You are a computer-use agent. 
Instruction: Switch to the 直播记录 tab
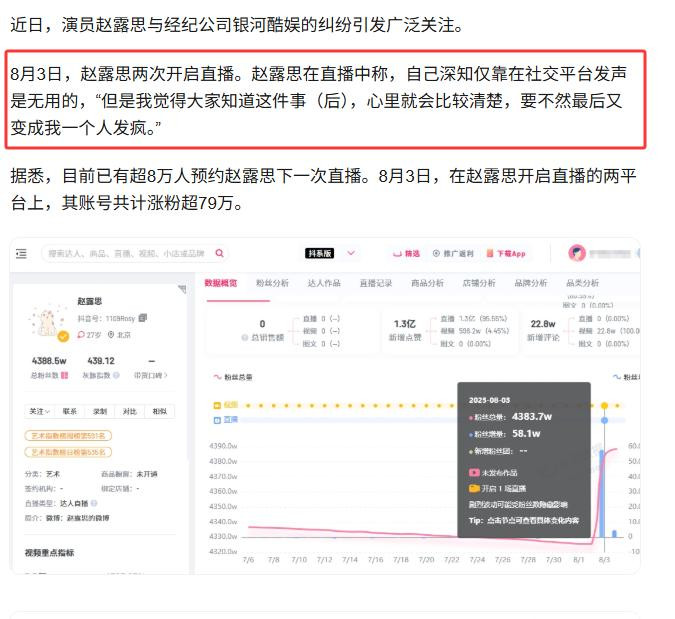[376, 283]
